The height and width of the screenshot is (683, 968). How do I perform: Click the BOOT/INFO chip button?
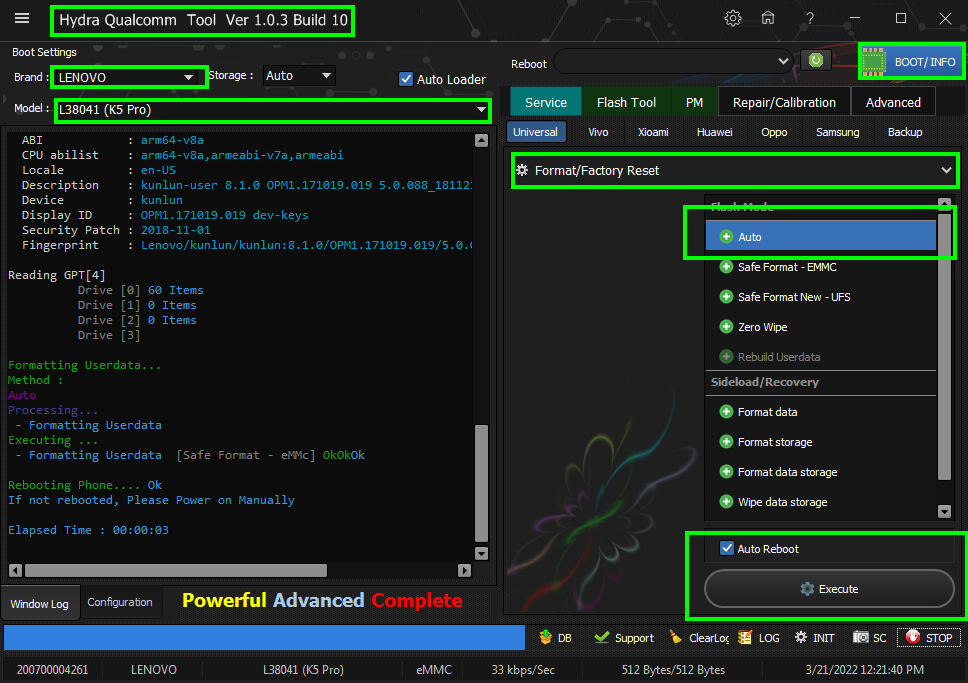click(911, 62)
